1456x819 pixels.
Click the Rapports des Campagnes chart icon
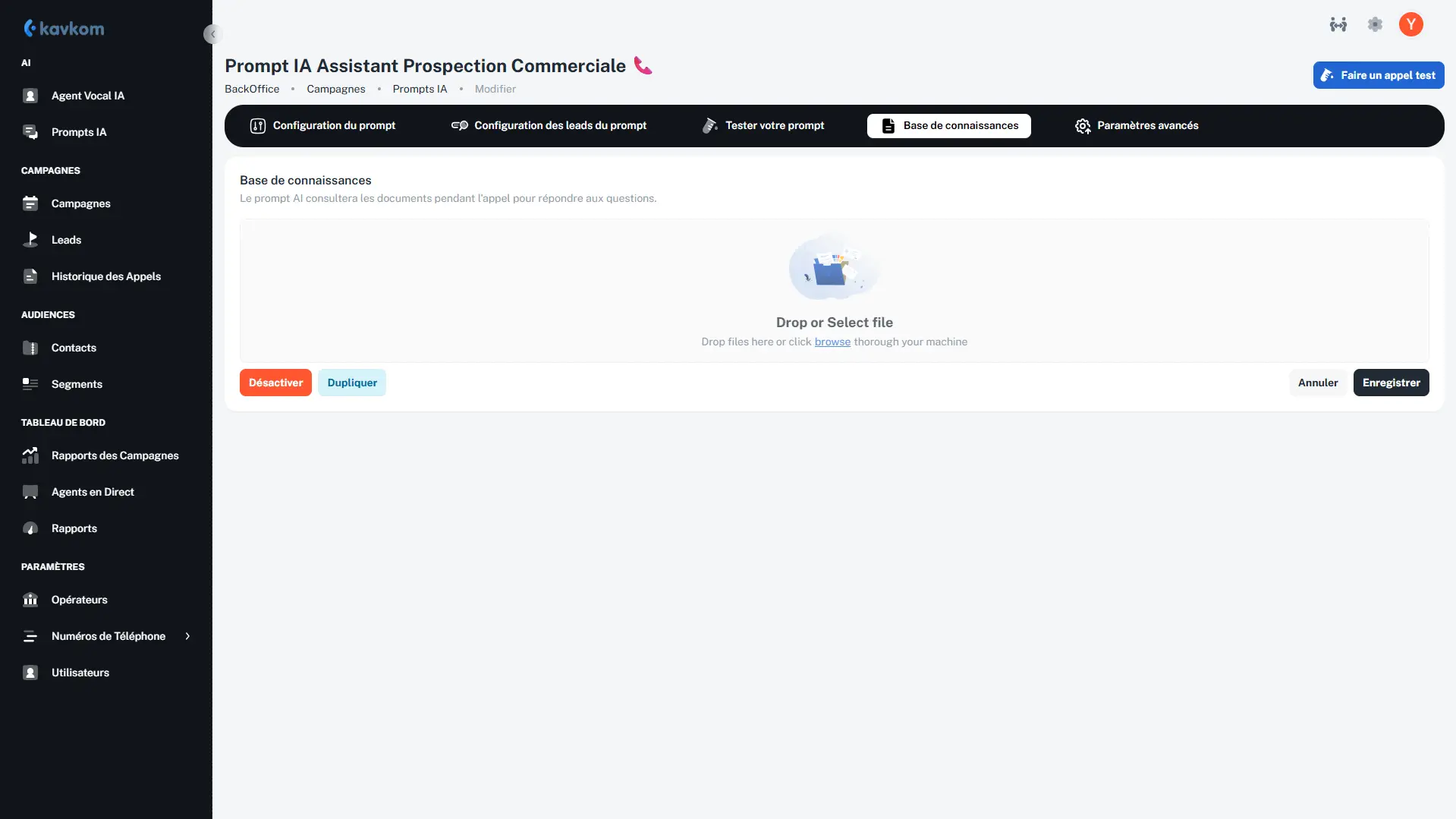(x=30, y=455)
